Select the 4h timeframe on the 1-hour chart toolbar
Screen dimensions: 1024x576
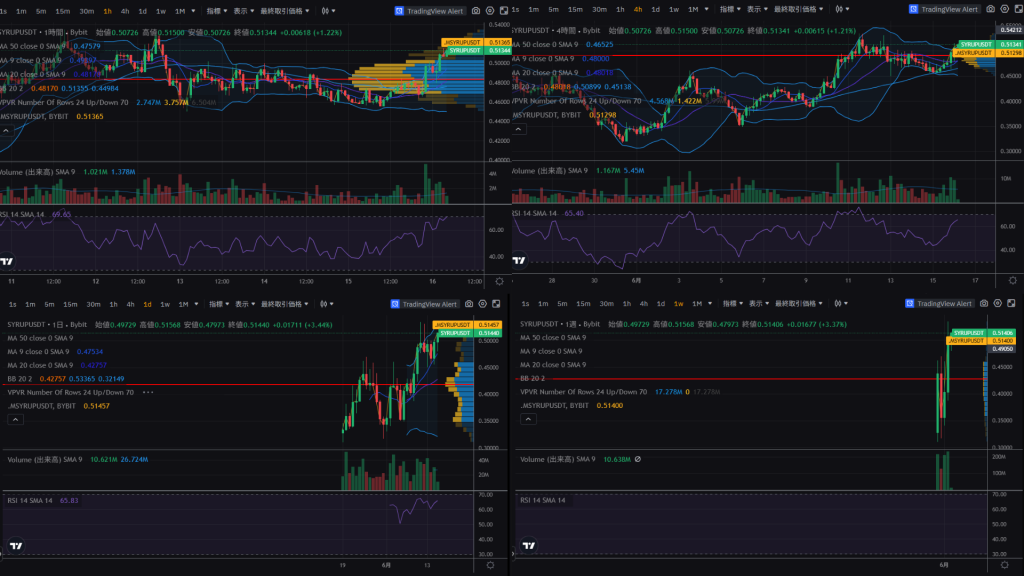(125, 11)
